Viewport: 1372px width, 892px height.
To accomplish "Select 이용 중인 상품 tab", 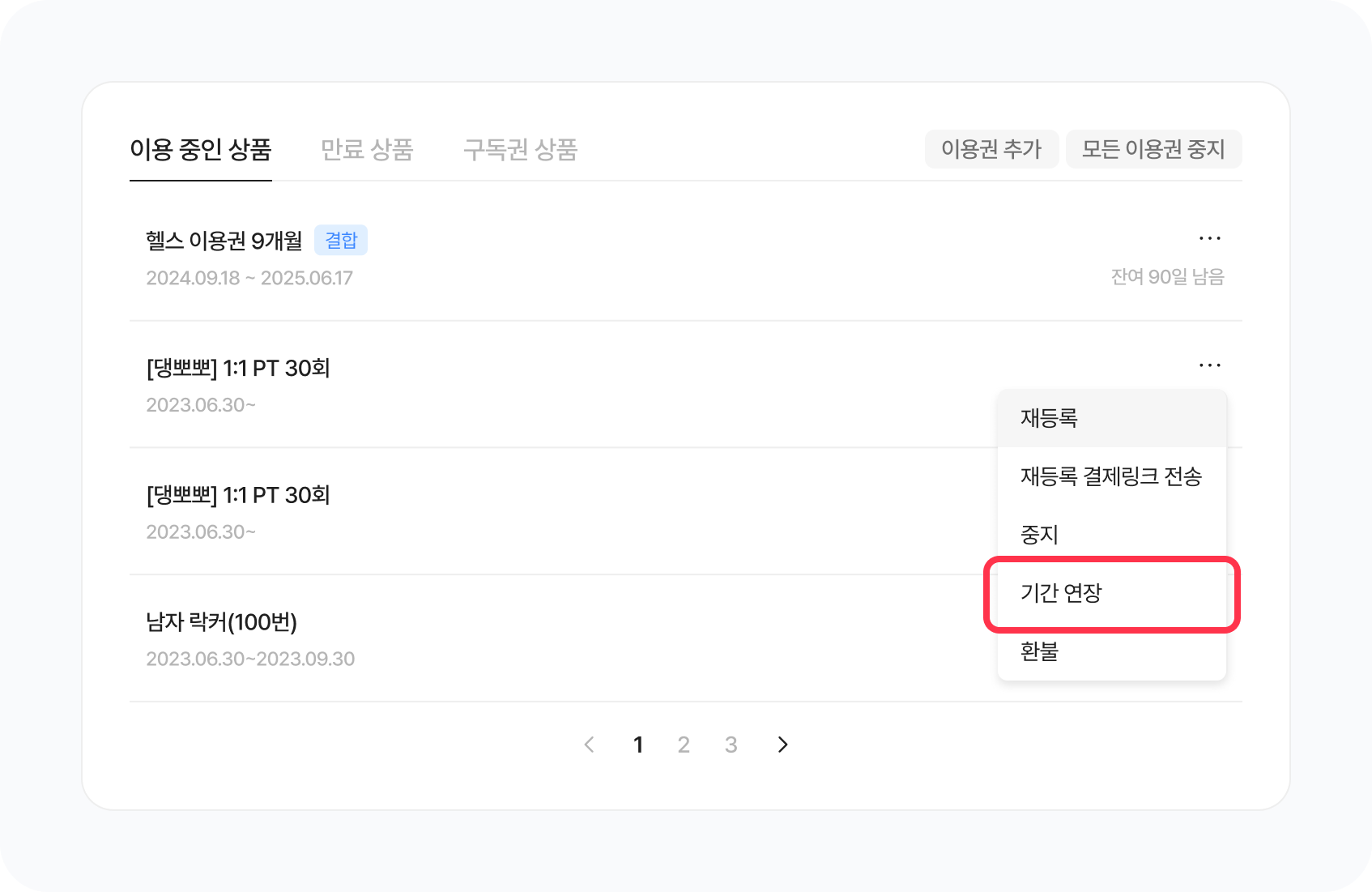I will tap(200, 150).
